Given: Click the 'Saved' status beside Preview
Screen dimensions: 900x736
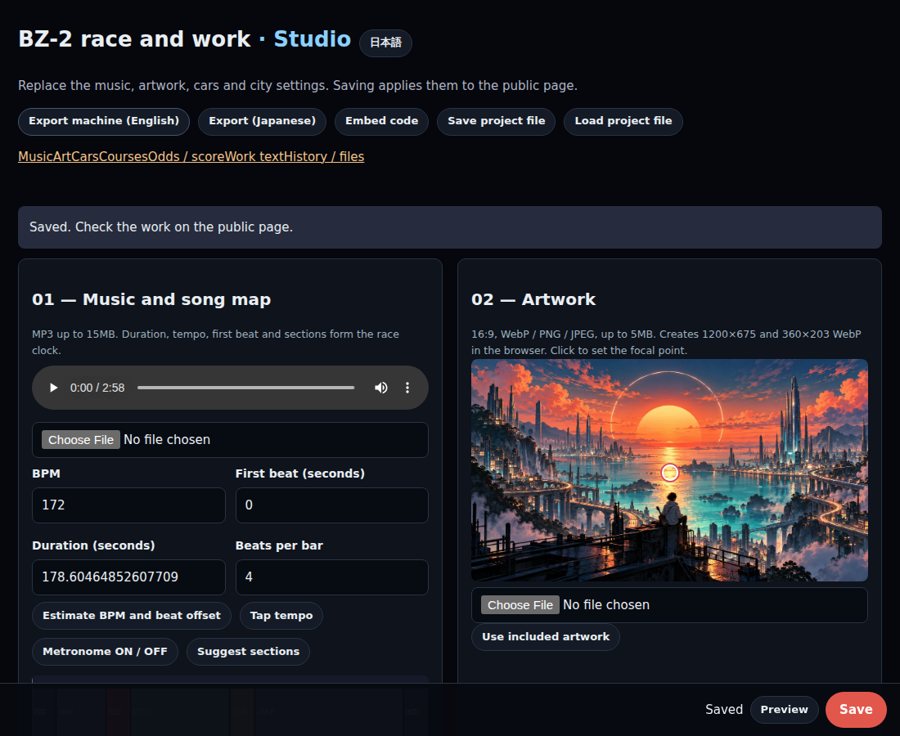Looking at the screenshot, I should [x=724, y=710].
